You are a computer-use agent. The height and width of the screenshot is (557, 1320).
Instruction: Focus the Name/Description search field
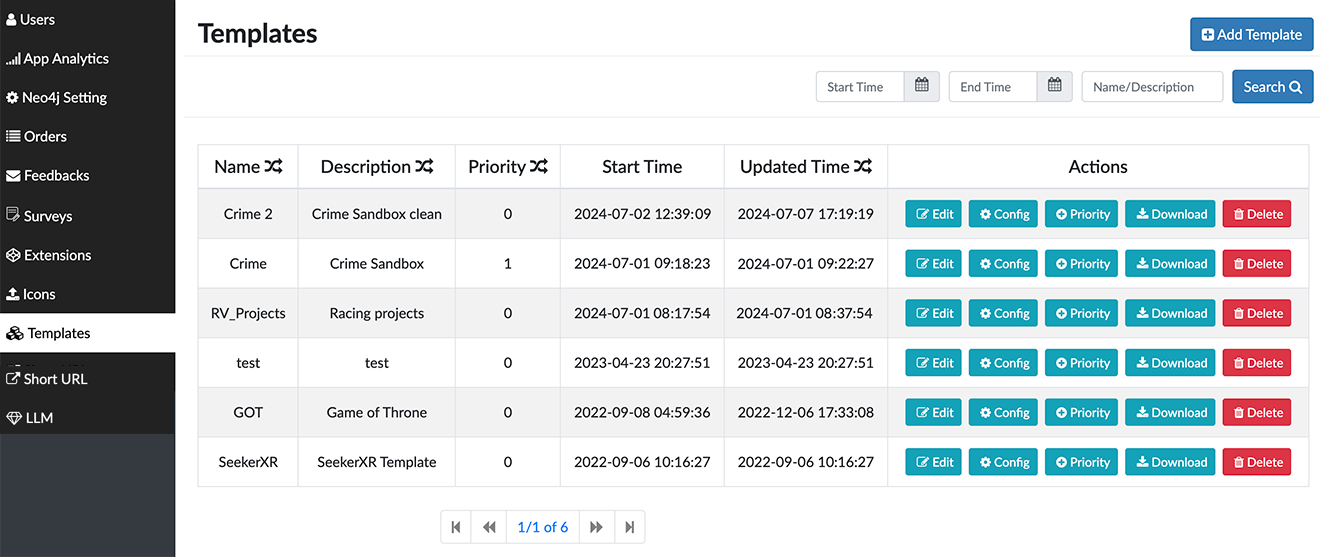coord(1152,87)
